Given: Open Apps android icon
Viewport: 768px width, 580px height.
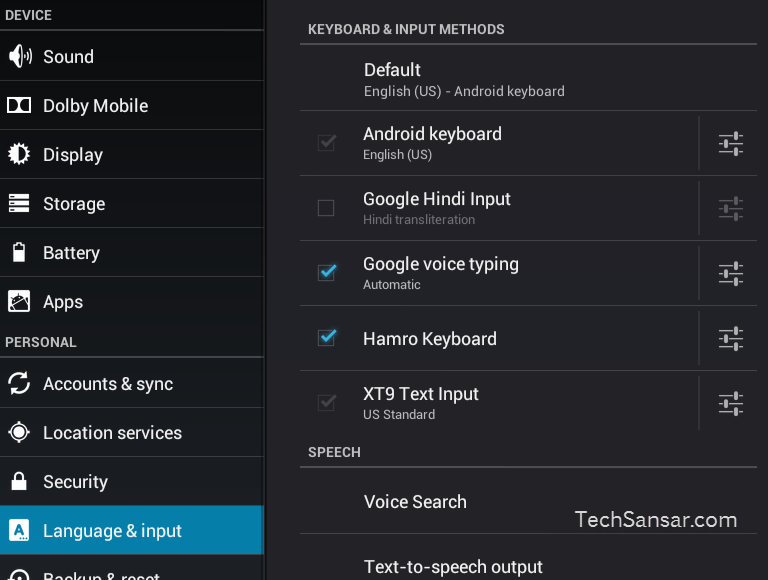Looking at the screenshot, I should point(19,301).
